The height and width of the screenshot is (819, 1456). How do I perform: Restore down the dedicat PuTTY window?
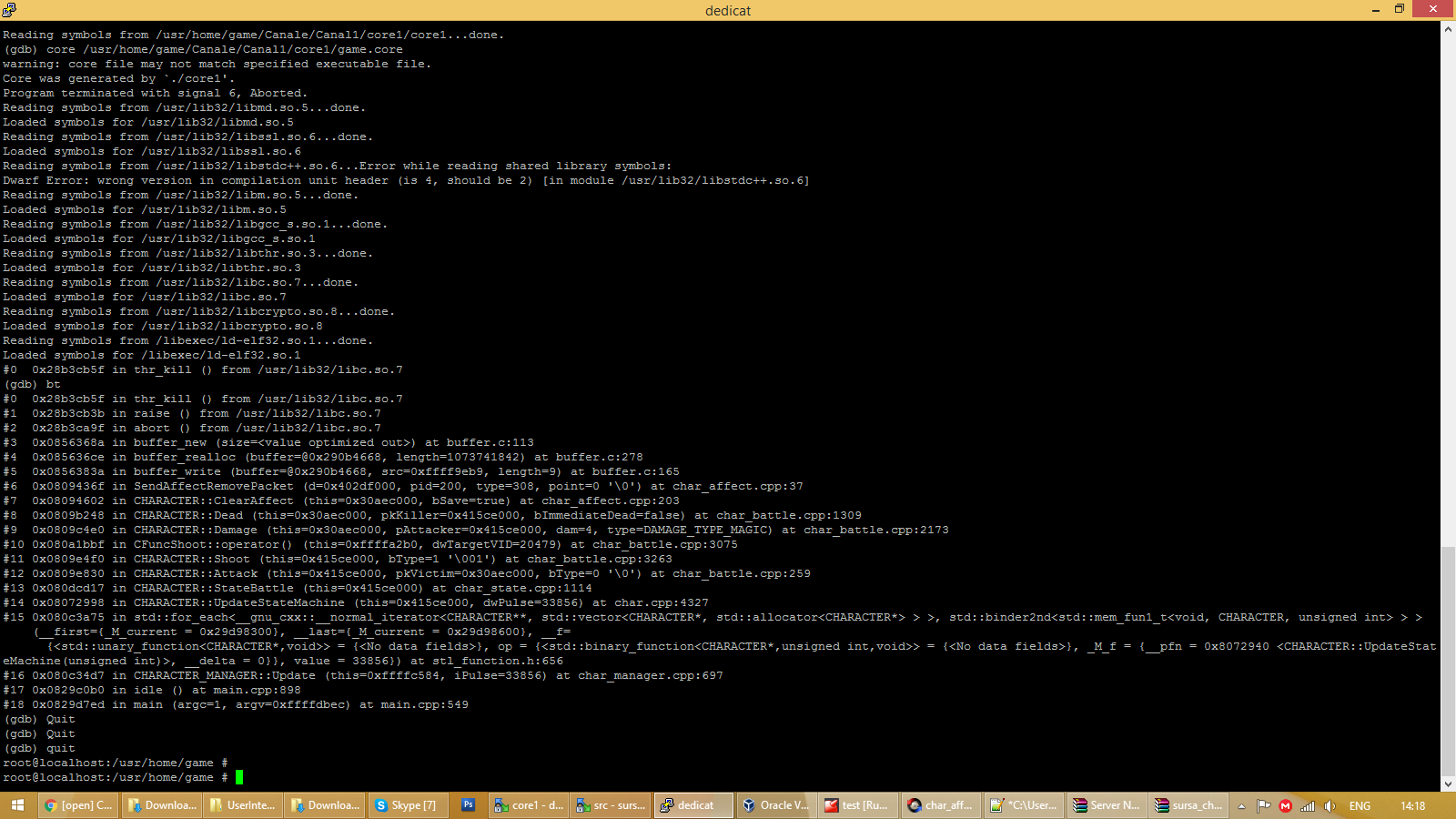(1400, 10)
